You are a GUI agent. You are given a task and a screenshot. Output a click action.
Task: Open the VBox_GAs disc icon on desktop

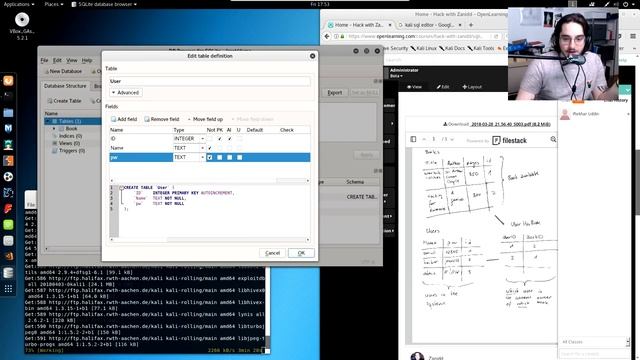[22, 20]
